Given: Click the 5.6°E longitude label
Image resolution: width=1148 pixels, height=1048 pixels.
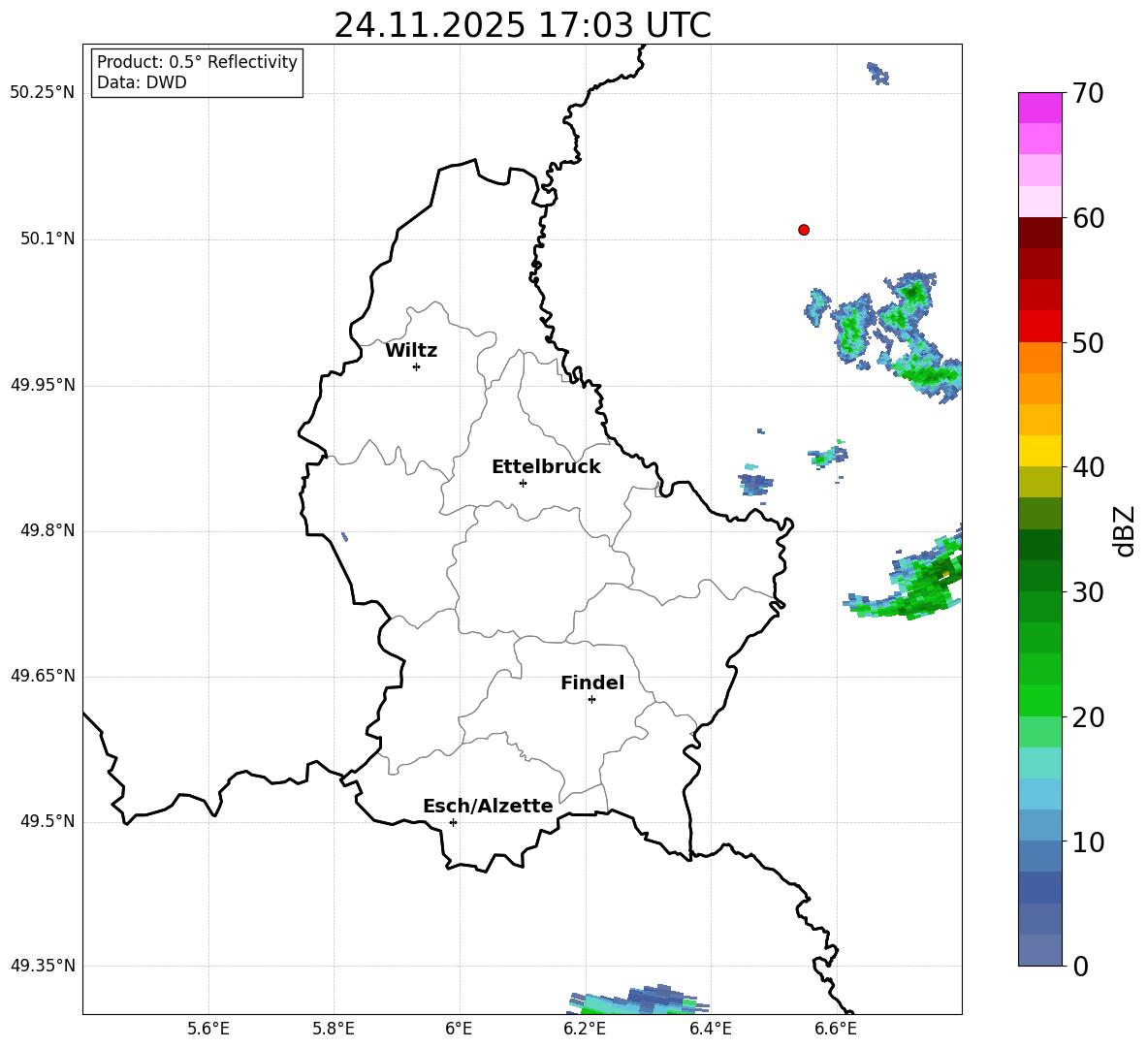Looking at the screenshot, I should tap(208, 1029).
